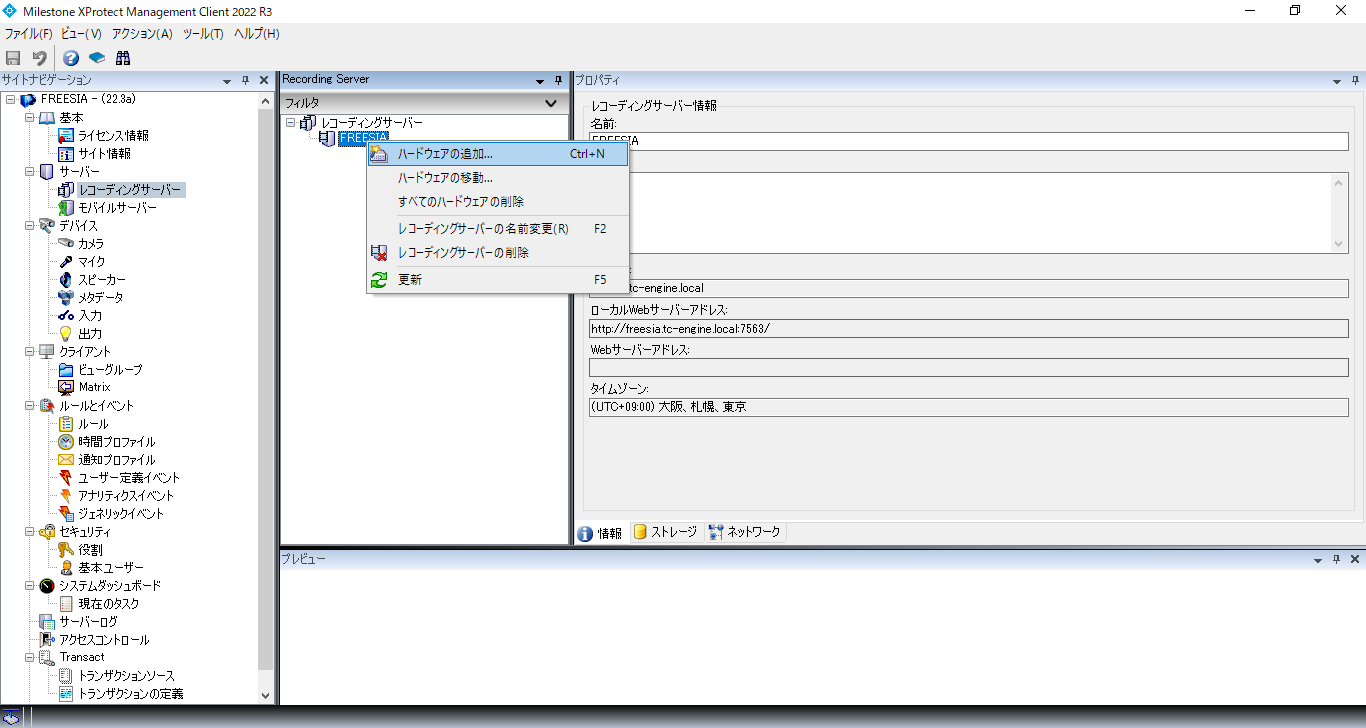Image resolution: width=1366 pixels, height=728 pixels.
Task: Select 時間プロファイル clock icon
Action: click(66, 442)
